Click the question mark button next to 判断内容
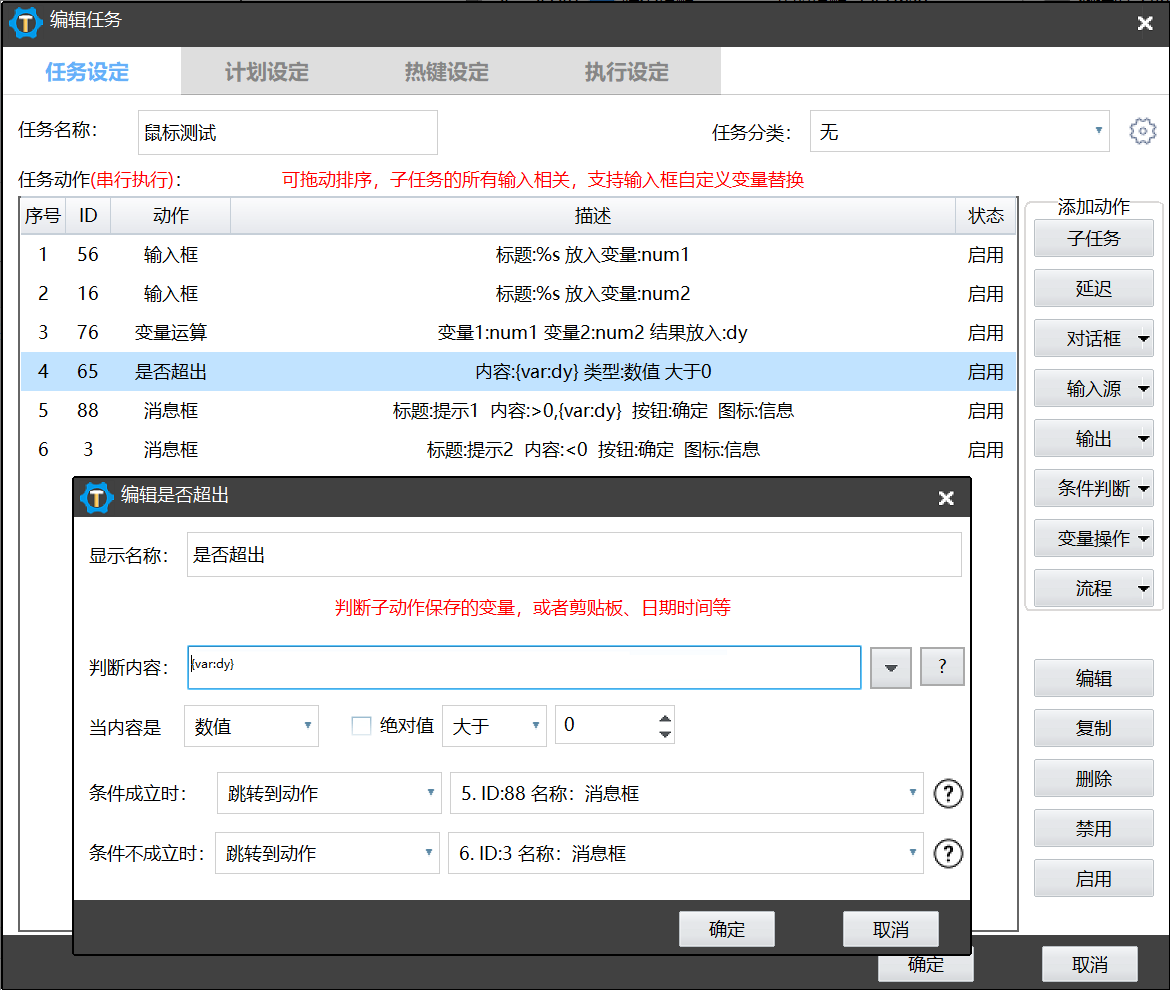1170x990 pixels. coord(942,667)
